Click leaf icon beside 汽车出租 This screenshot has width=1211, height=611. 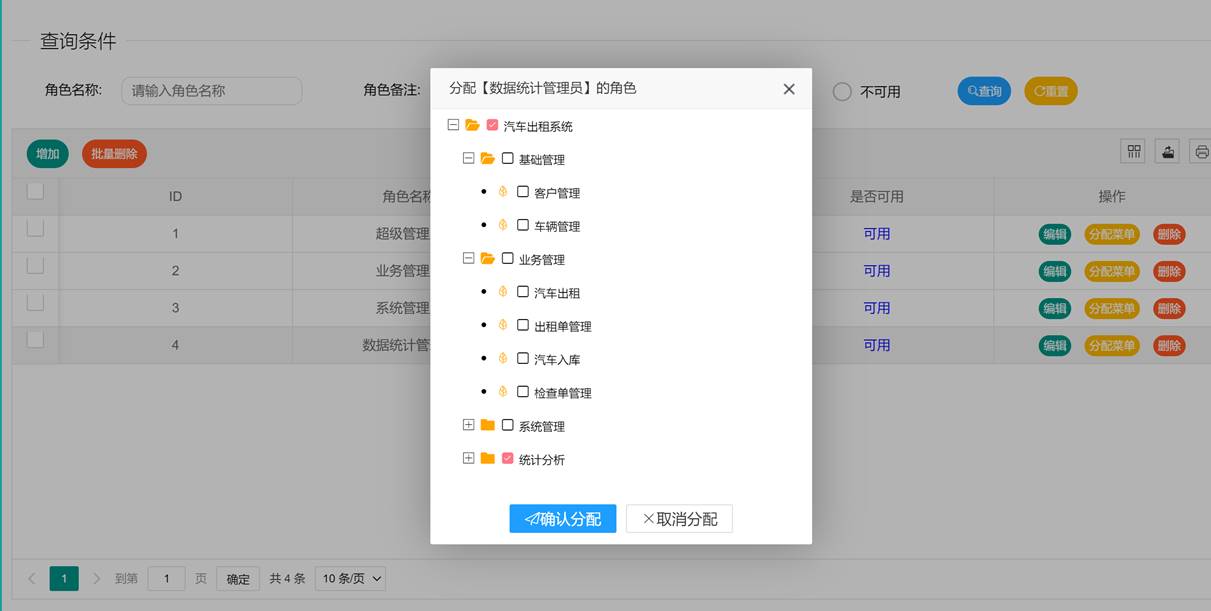(503, 292)
